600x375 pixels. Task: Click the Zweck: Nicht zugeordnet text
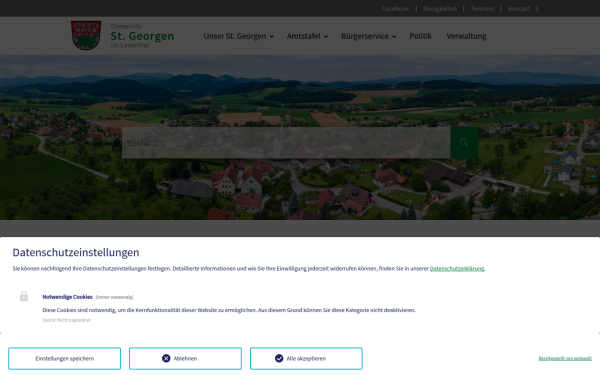click(66, 320)
